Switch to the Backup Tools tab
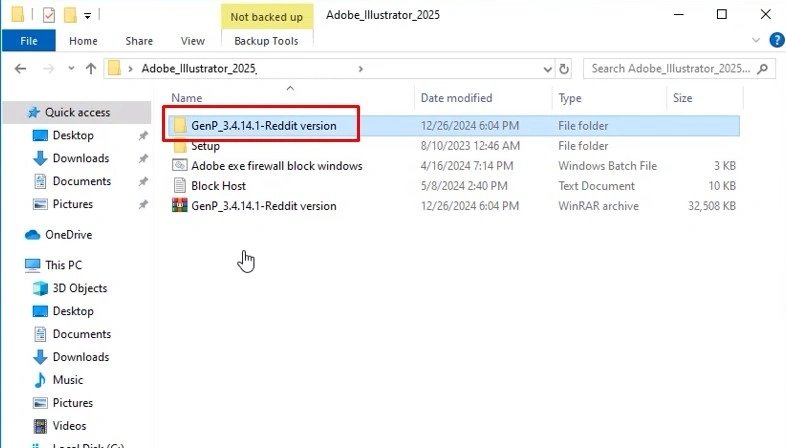The image size is (786, 448). click(x=266, y=41)
